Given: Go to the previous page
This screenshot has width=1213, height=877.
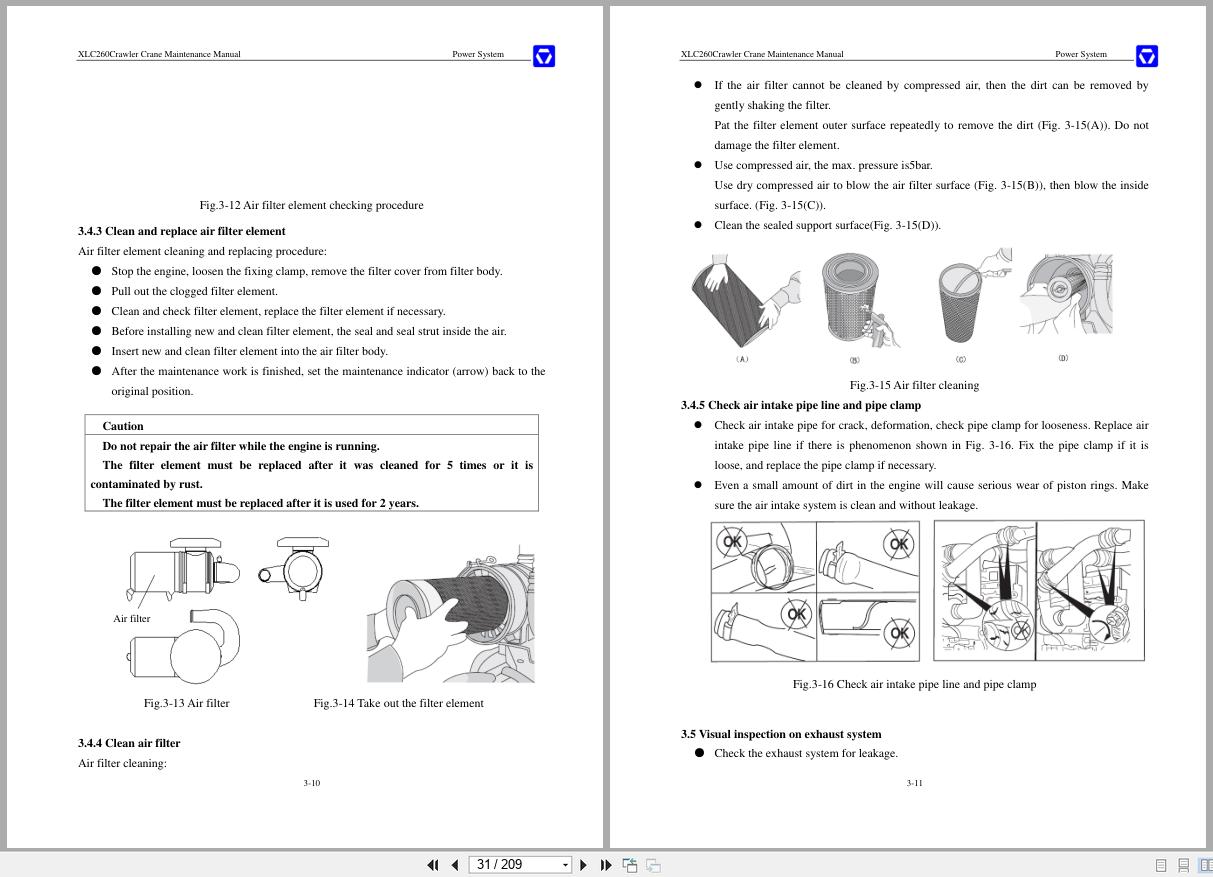Looking at the screenshot, I should 455,865.
